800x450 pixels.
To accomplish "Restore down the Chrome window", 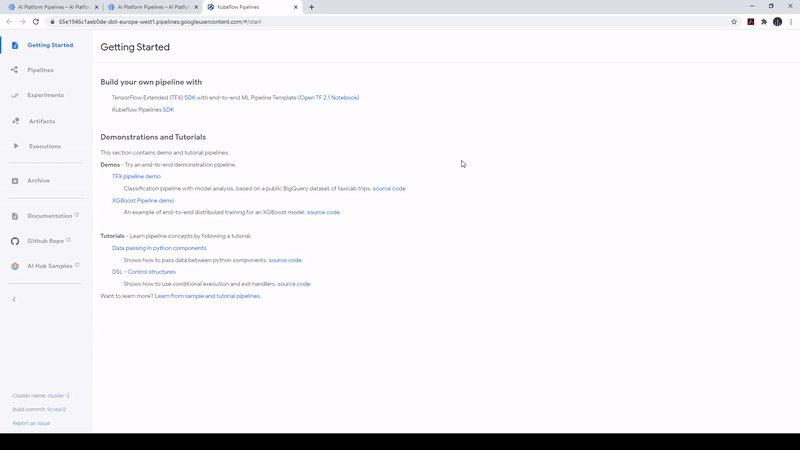I will (771, 6).
